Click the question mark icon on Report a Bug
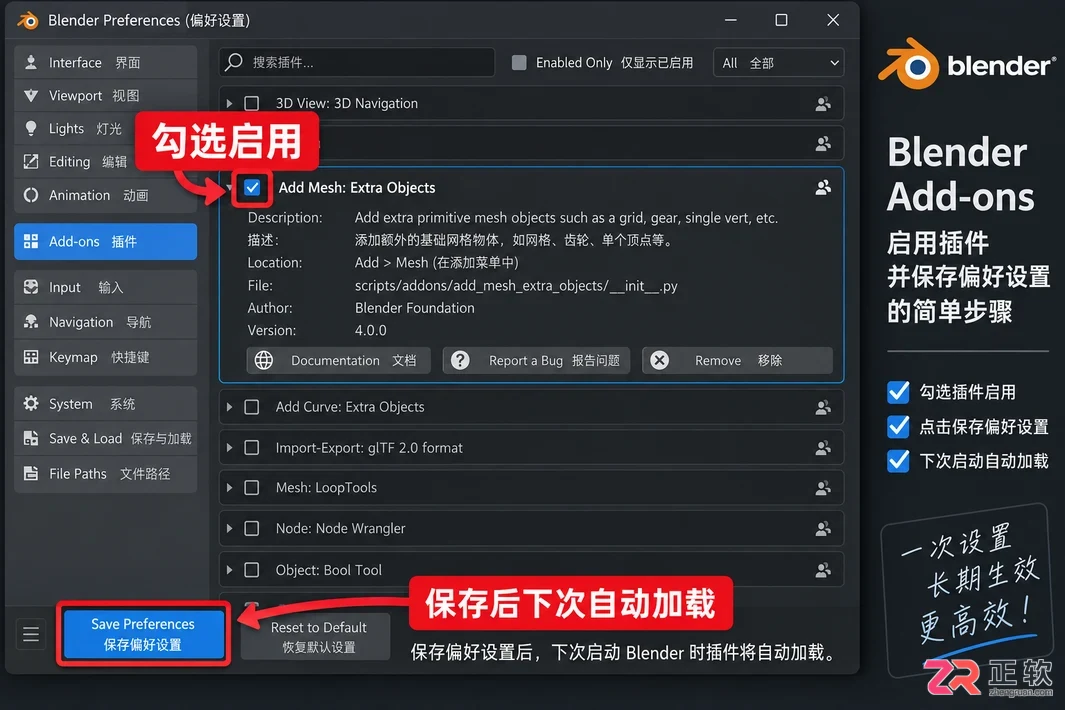The height and width of the screenshot is (710, 1065). click(460, 360)
